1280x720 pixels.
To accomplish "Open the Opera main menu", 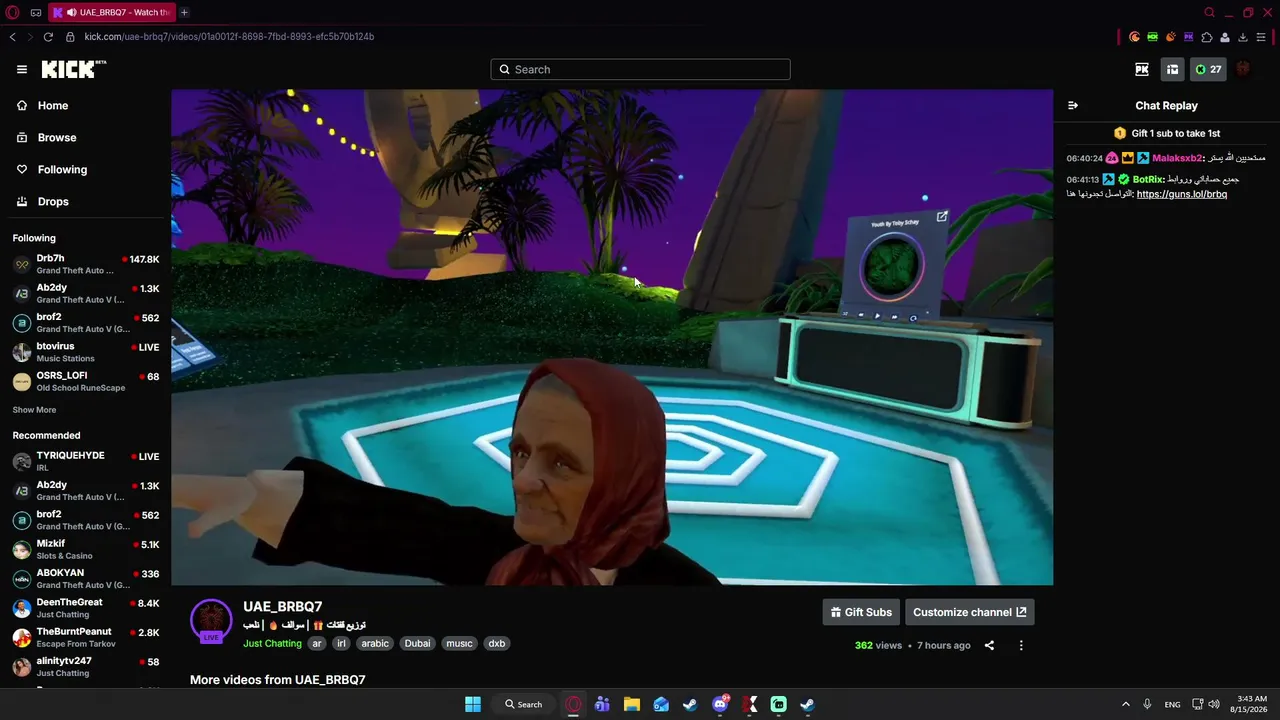I will coord(12,12).
